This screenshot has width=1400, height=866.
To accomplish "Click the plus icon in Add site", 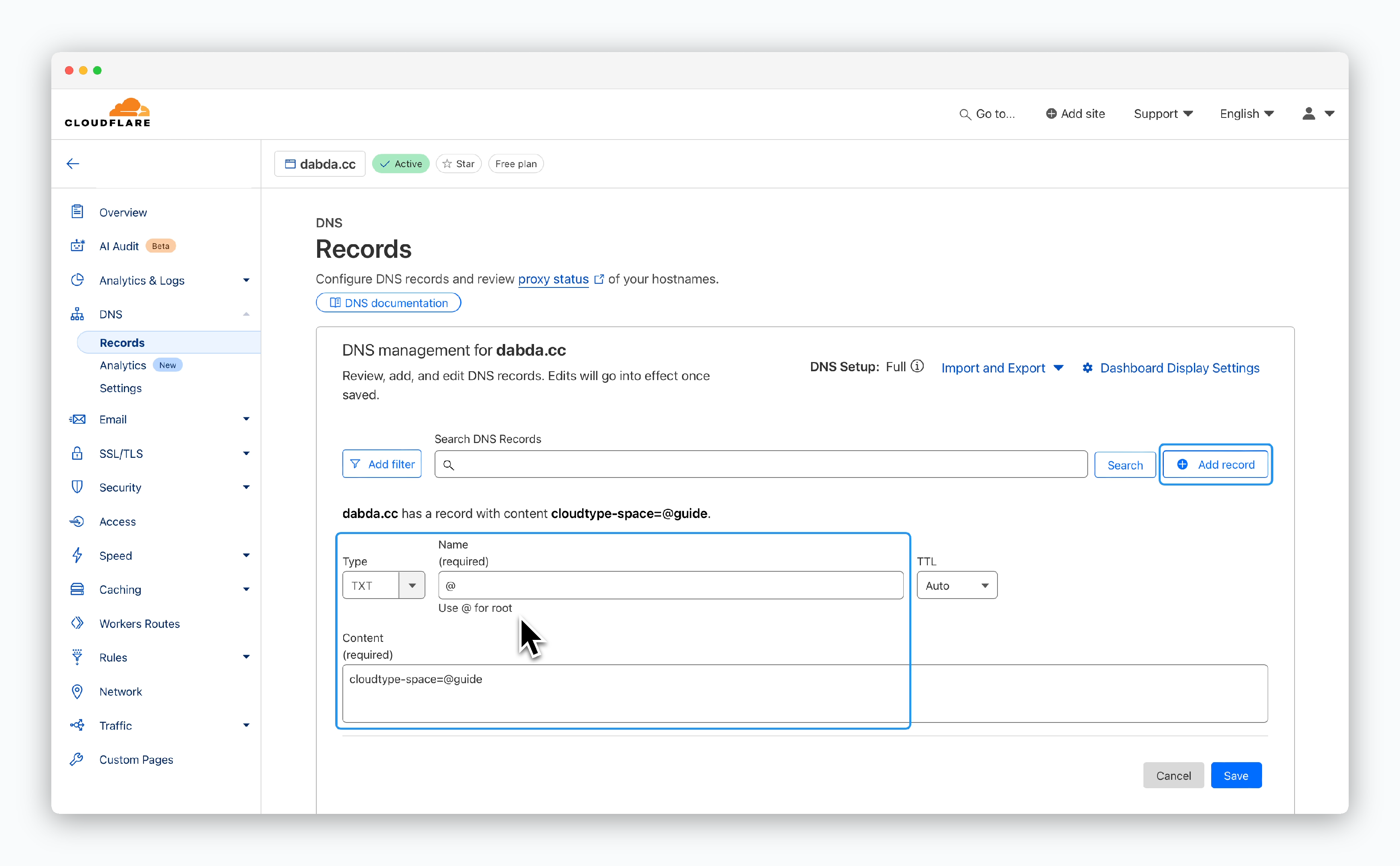I will click(x=1051, y=113).
